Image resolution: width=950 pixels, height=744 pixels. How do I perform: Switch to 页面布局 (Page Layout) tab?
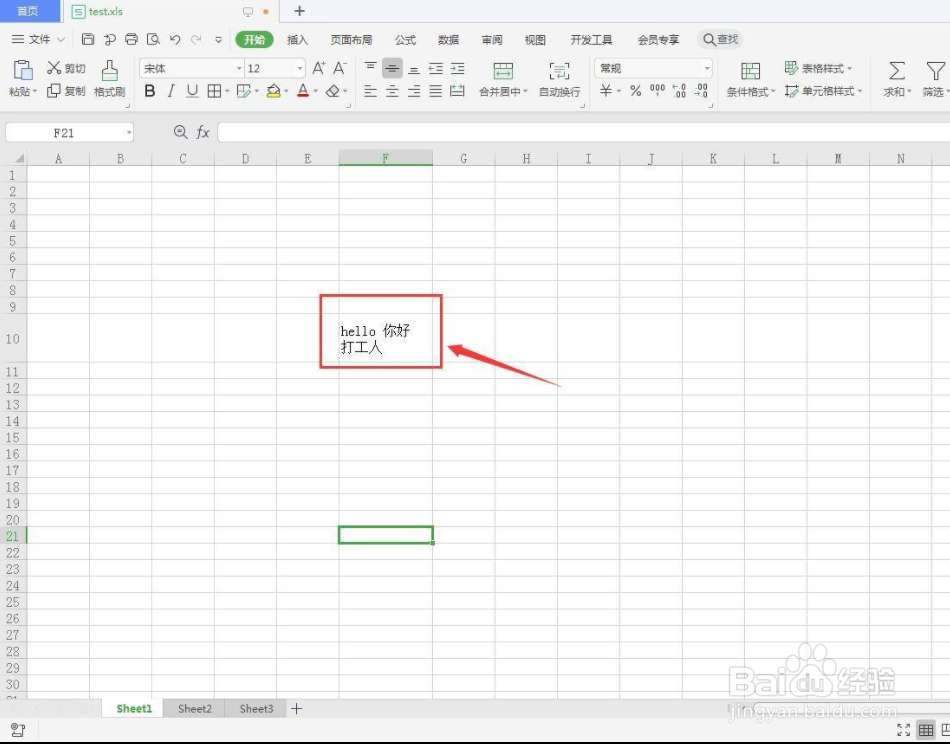tap(351, 40)
